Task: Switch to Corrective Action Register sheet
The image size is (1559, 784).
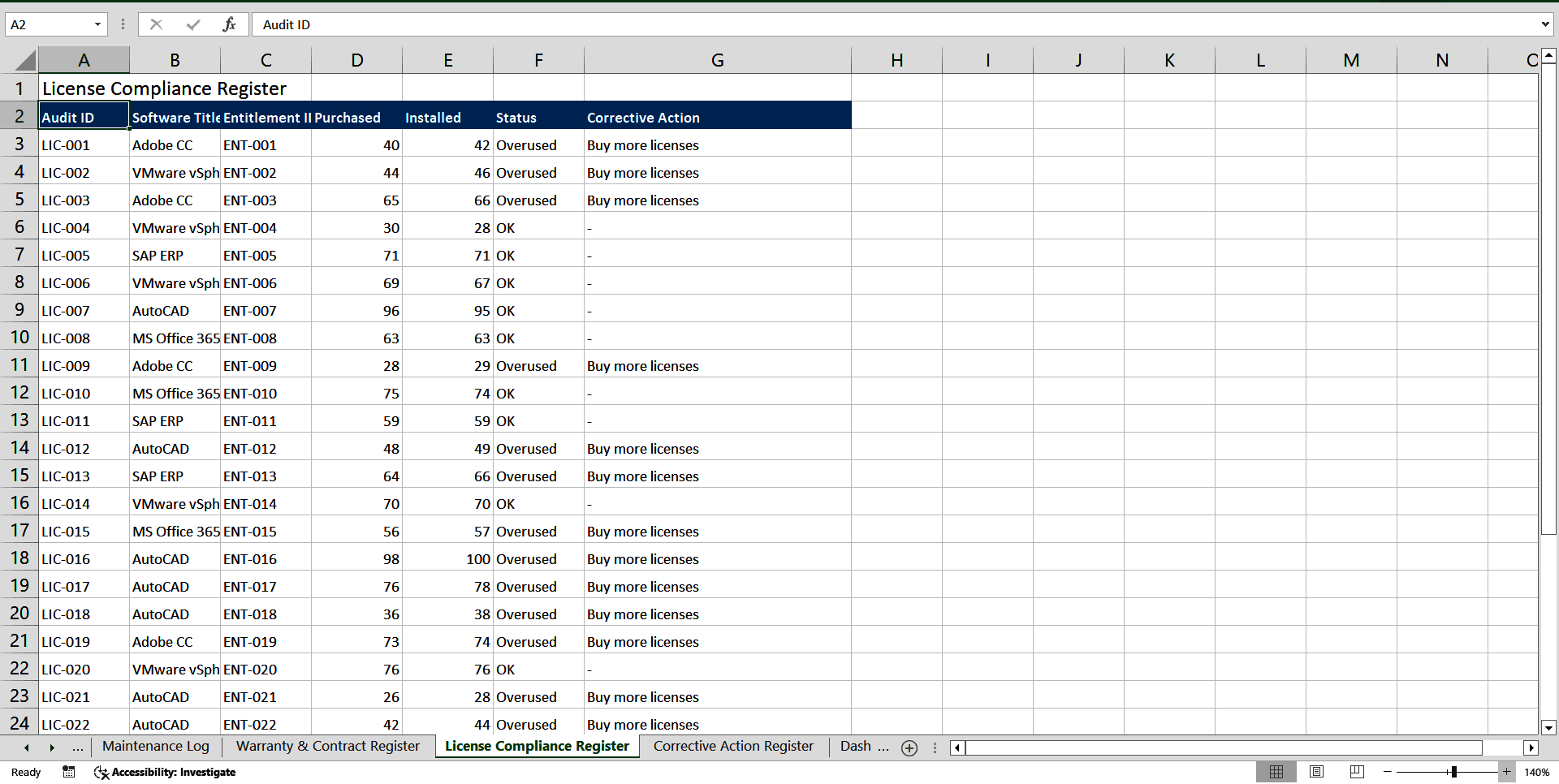Action: click(x=733, y=746)
